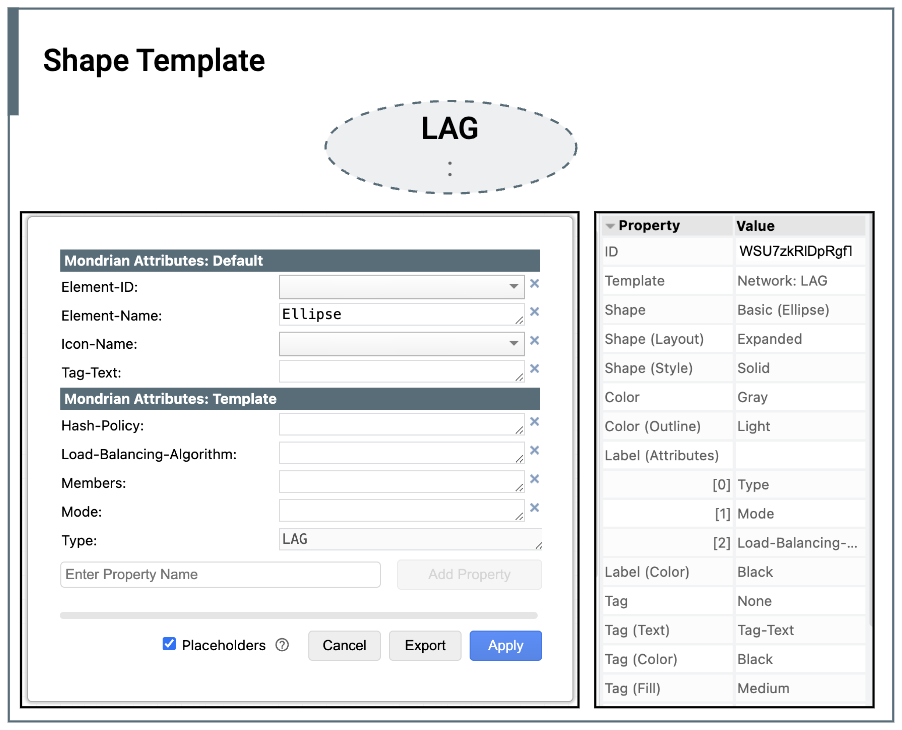Click the Enter Property Name field
The width and height of the screenshot is (902, 730).
click(x=220, y=575)
